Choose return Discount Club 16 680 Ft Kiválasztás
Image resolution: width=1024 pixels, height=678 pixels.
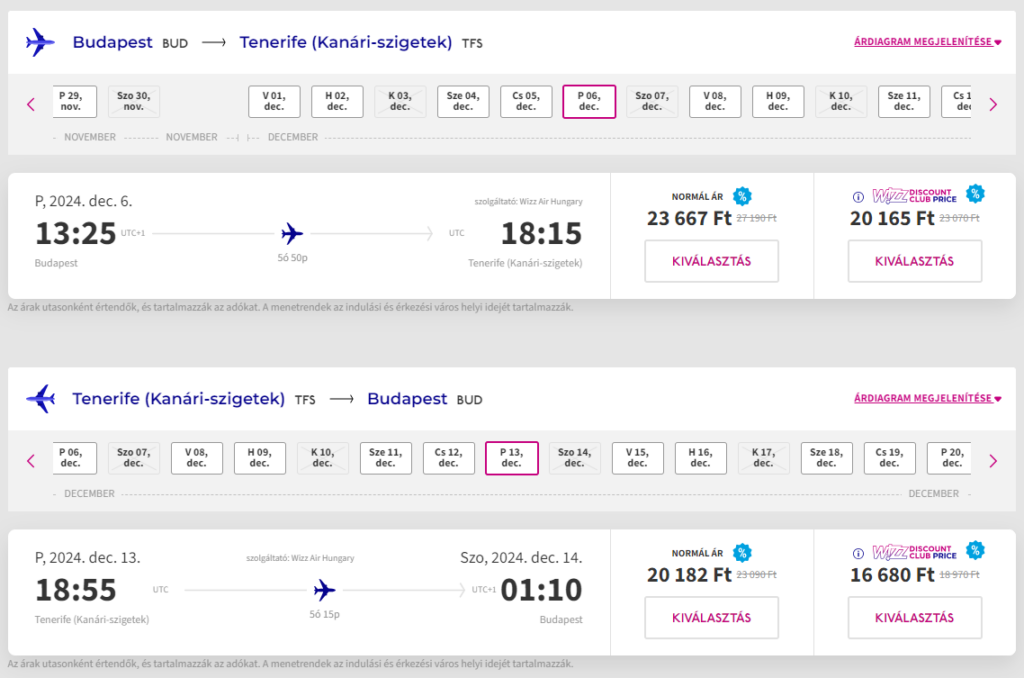coord(914,618)
